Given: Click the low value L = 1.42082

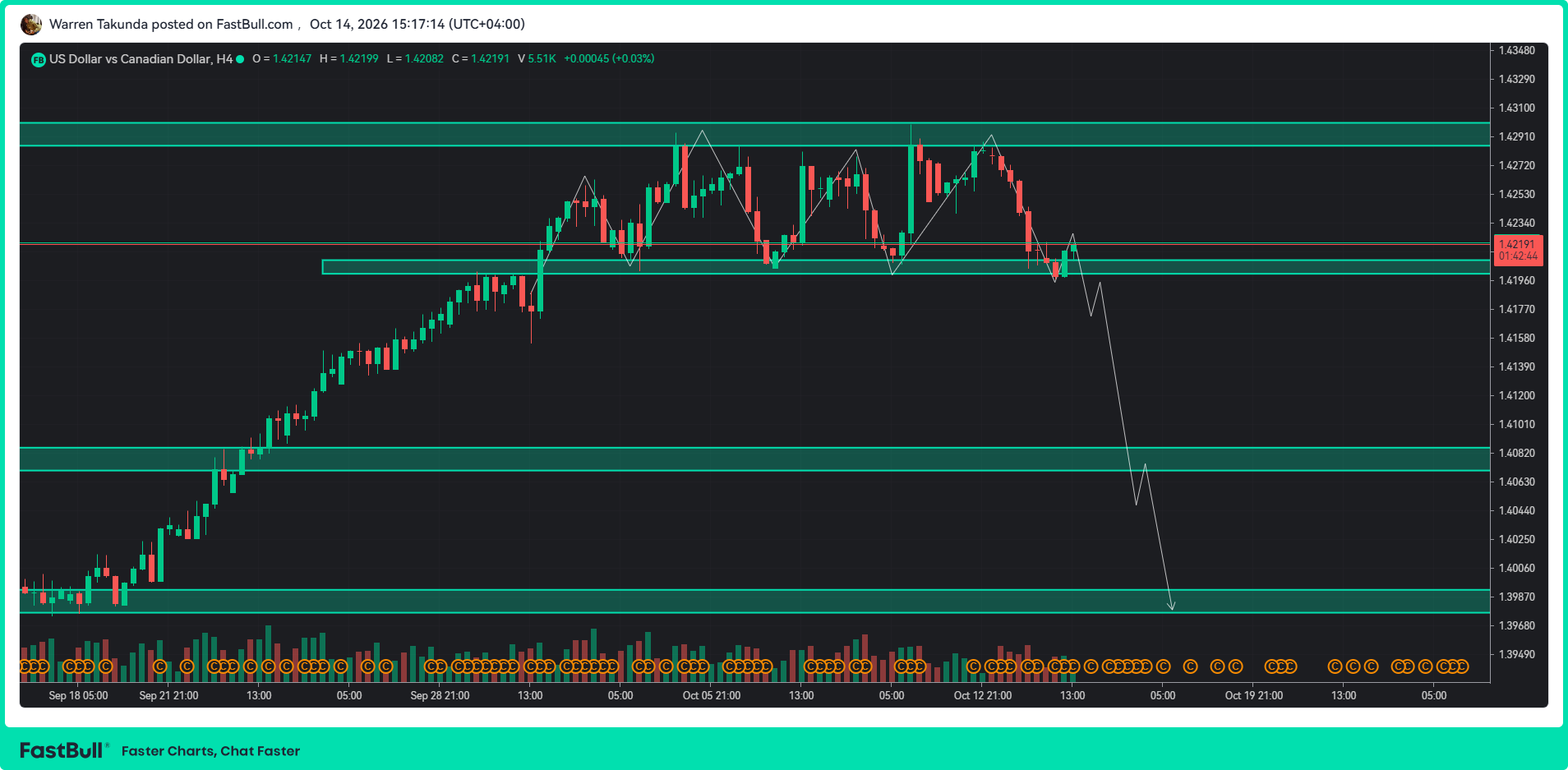Looking at the screenshot, I should coord(415,59).
